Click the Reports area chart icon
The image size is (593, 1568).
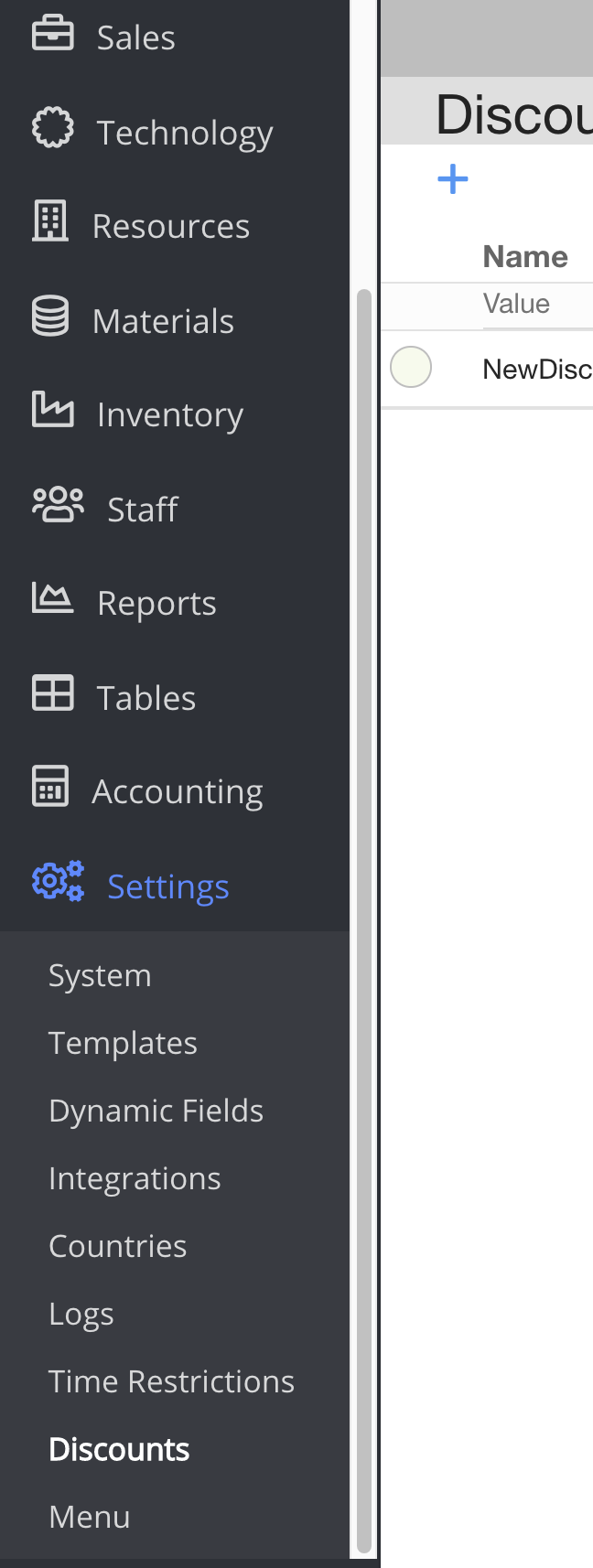(x=52, y=598)
